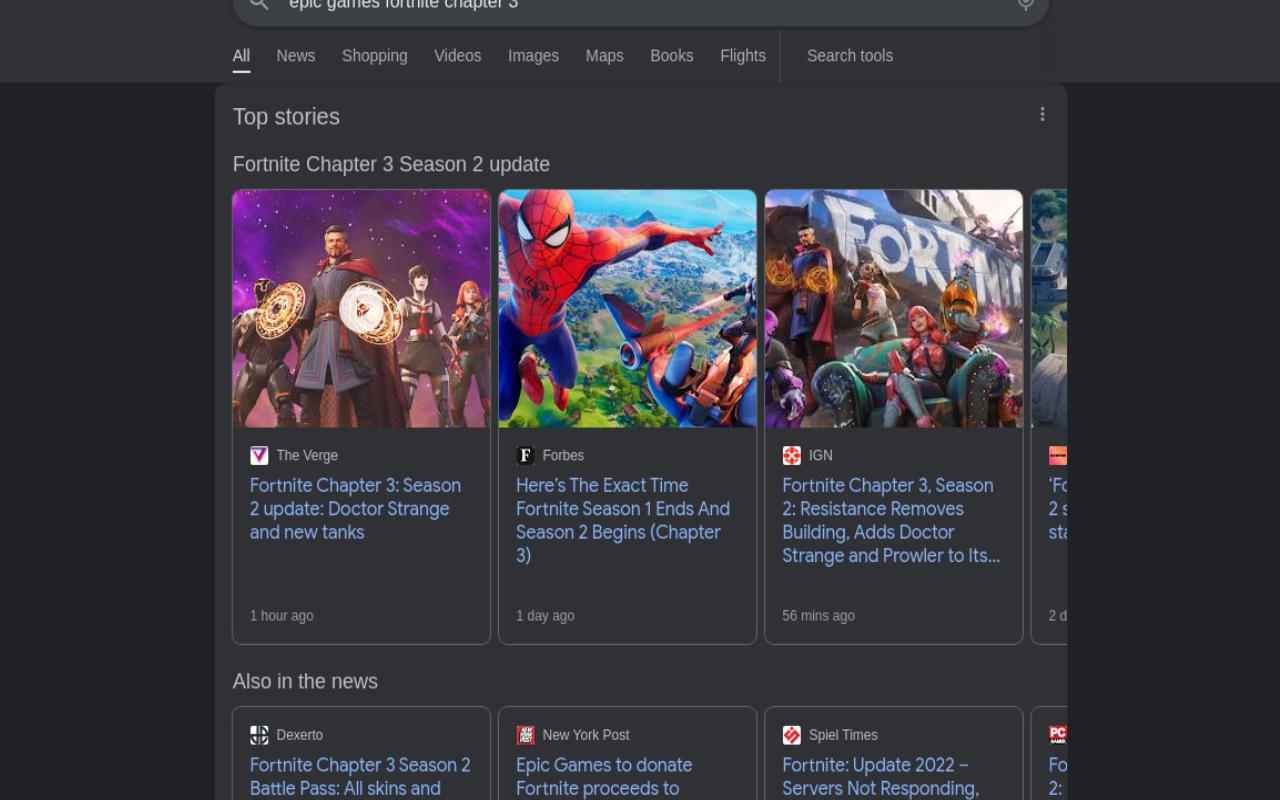Click the Top stories heading
The width and height of the screenshot is (1280, 800).
[286, 117]
